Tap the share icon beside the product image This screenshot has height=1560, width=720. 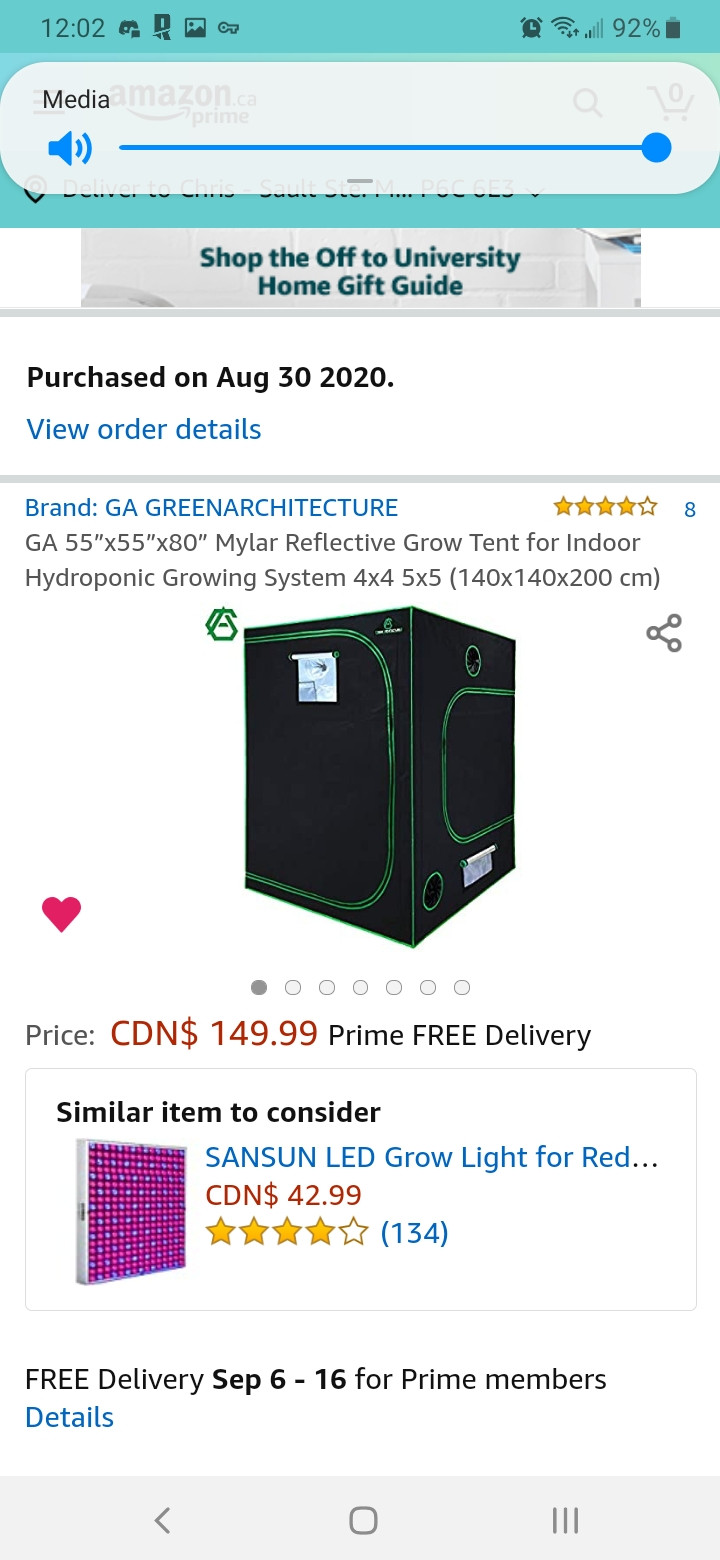tap(664, 633)
